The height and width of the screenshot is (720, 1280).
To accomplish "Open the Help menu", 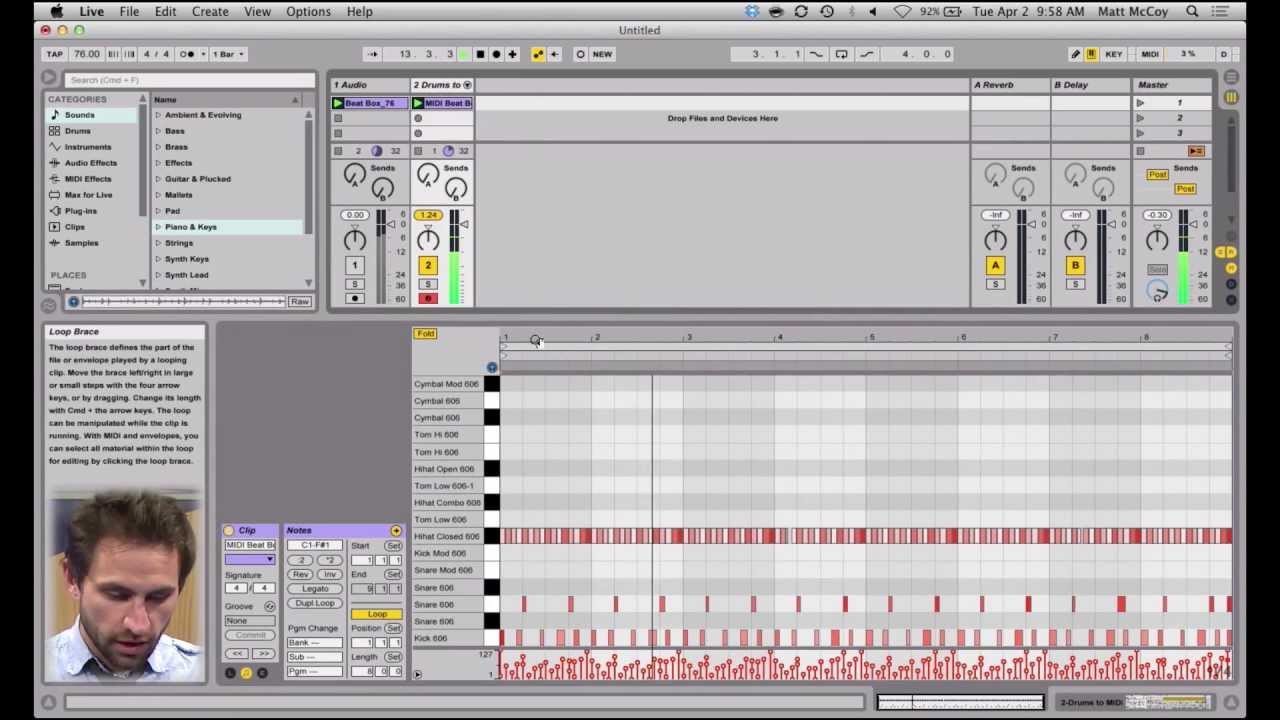I will [359, 11].
